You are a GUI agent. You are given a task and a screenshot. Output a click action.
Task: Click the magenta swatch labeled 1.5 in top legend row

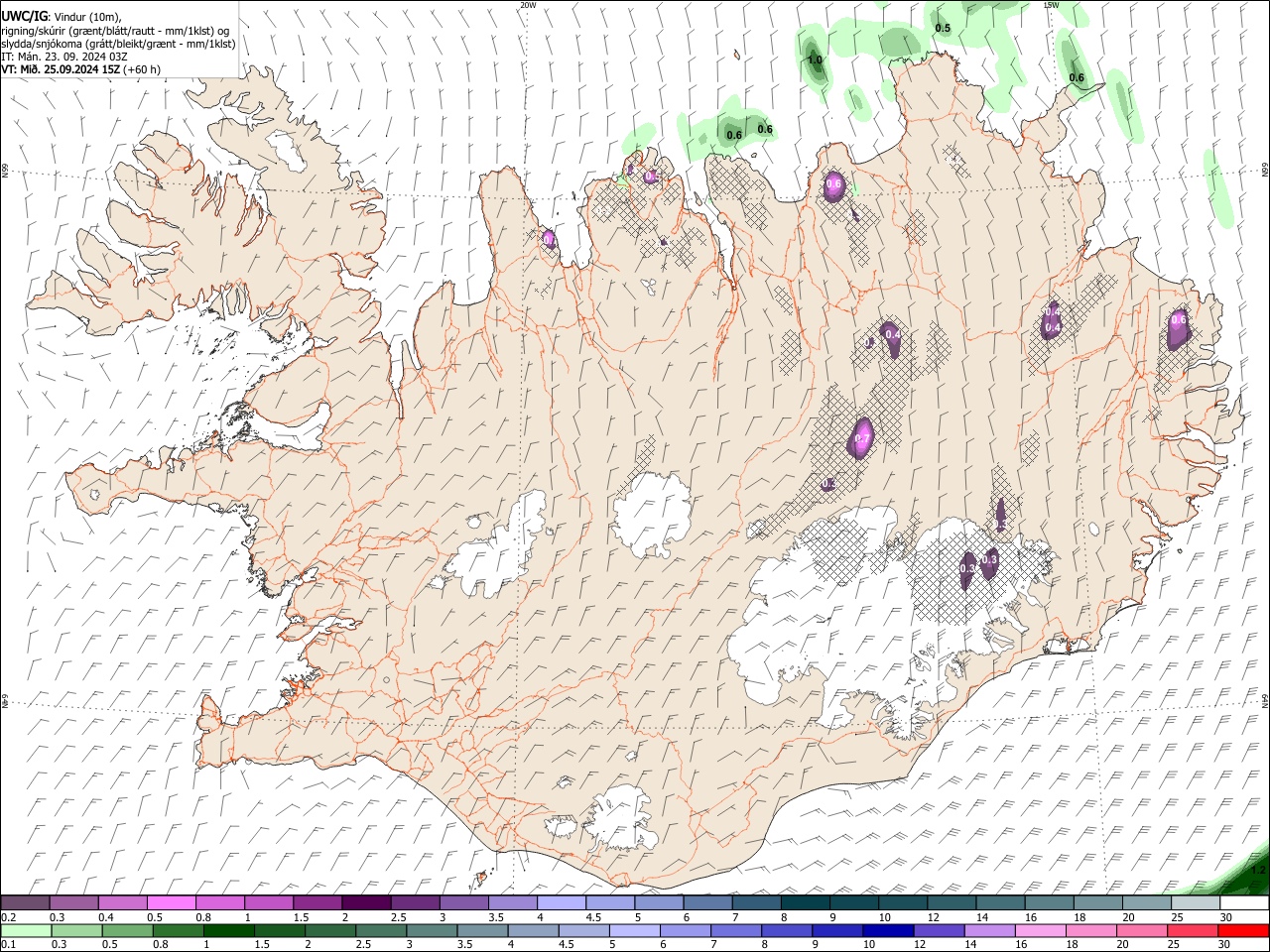point(317,903)
